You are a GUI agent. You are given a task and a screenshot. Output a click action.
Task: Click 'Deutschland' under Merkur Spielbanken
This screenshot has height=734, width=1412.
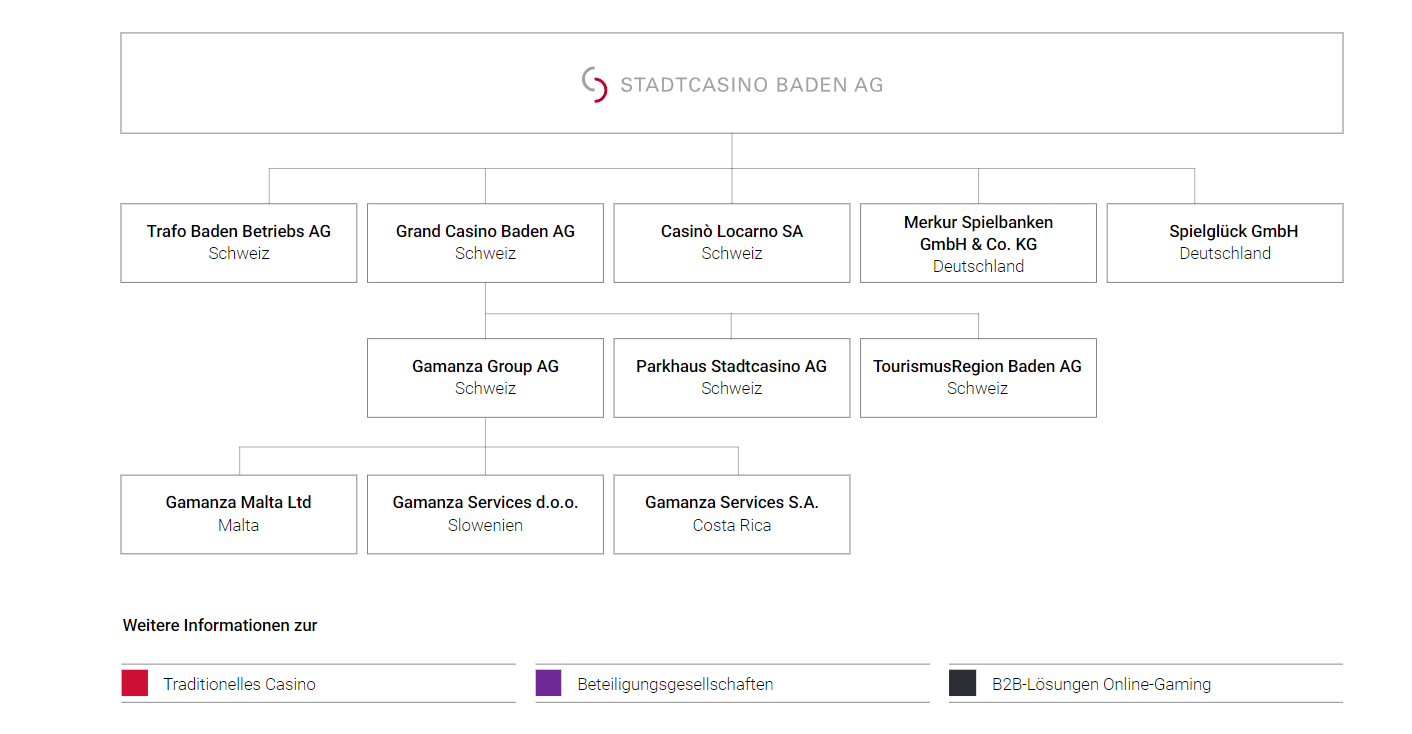[978, 267]
